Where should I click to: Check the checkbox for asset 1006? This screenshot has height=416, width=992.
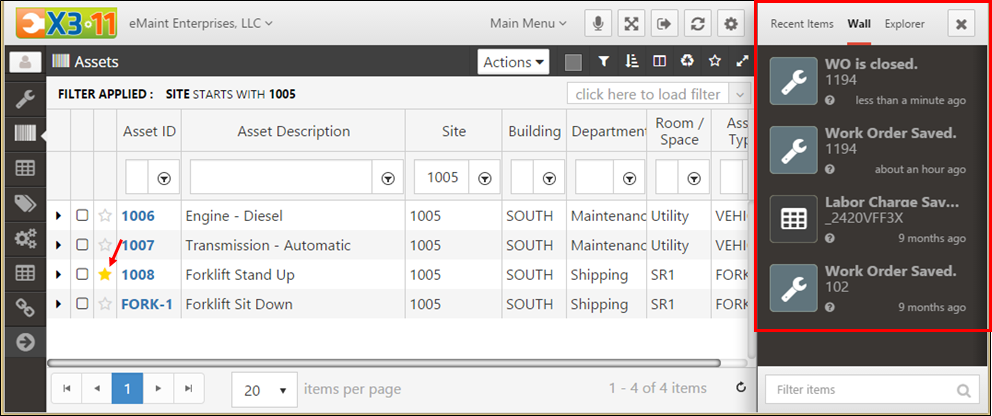pyautogui.click(x=82, y=216)
